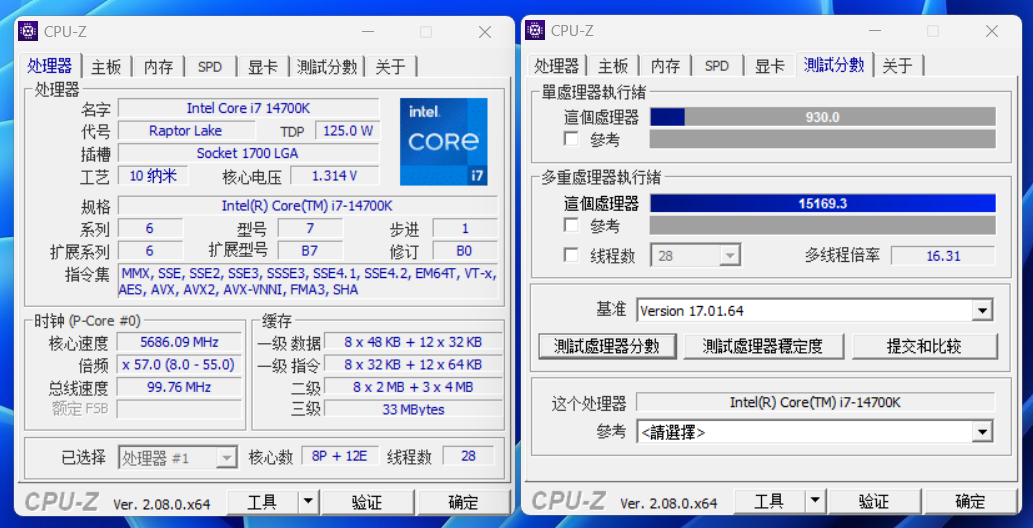1033x528 pixels.
Task: Click CPU-Z app icon in right window title bar
Action: tap(535, 30)
